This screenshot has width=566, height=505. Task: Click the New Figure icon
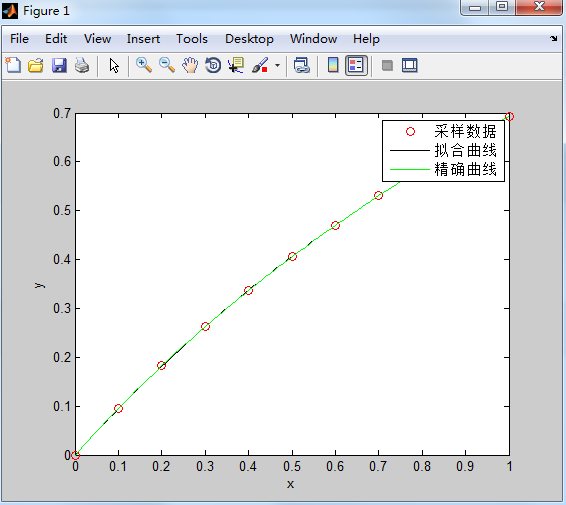[13, 65]
